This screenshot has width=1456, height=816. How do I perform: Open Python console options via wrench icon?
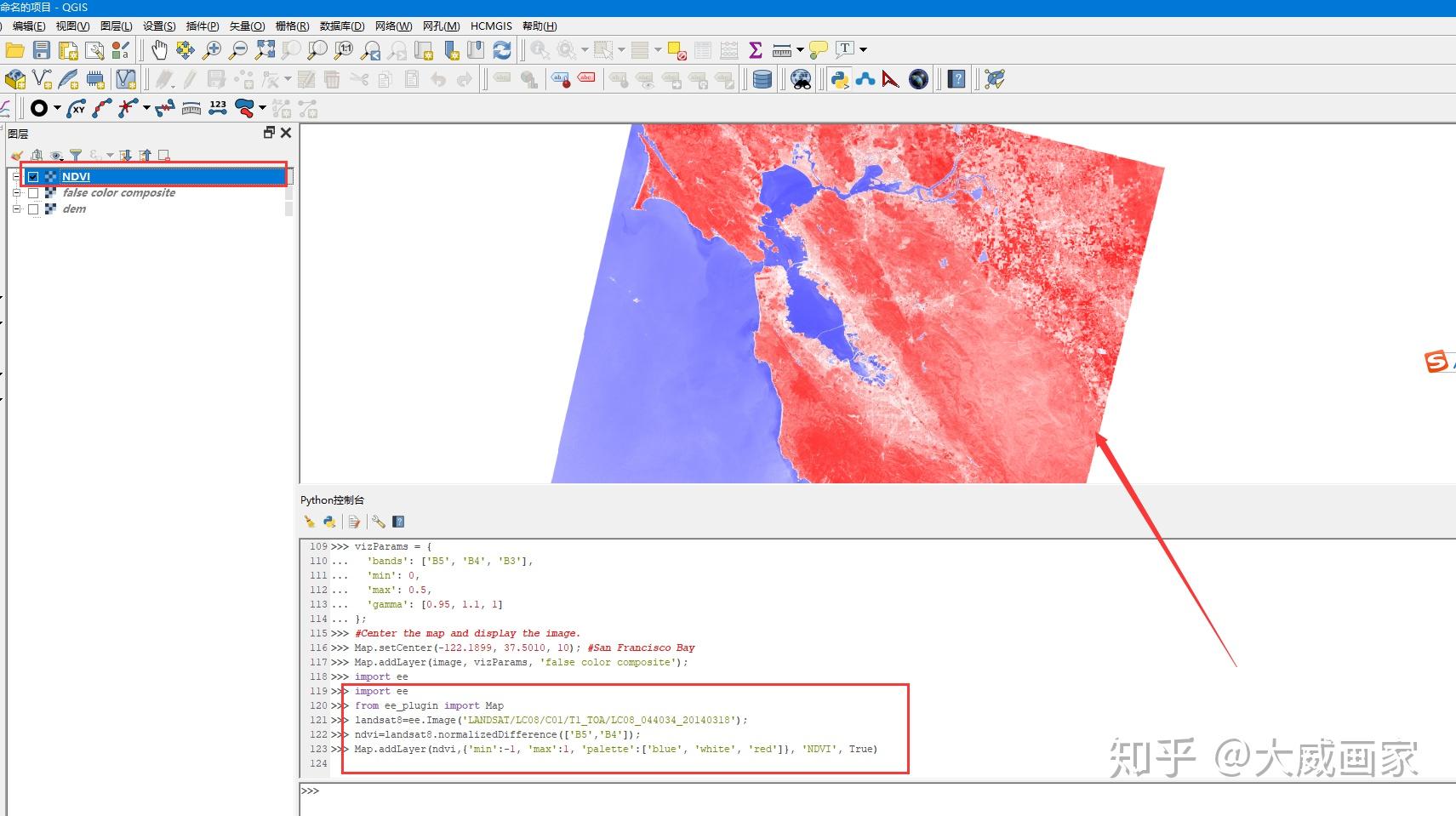(x=379, y=521)
